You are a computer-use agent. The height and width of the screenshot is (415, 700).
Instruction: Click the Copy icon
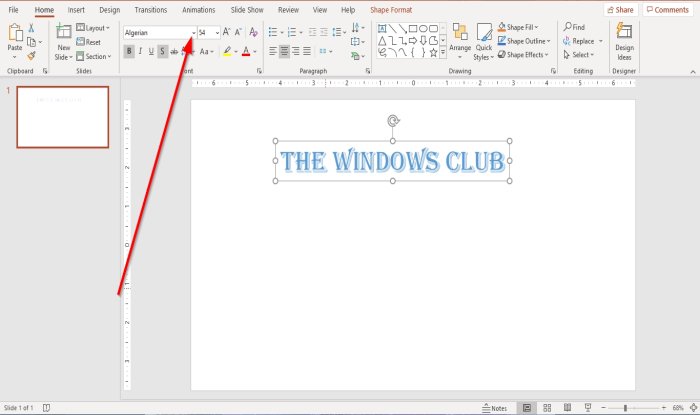31,42
